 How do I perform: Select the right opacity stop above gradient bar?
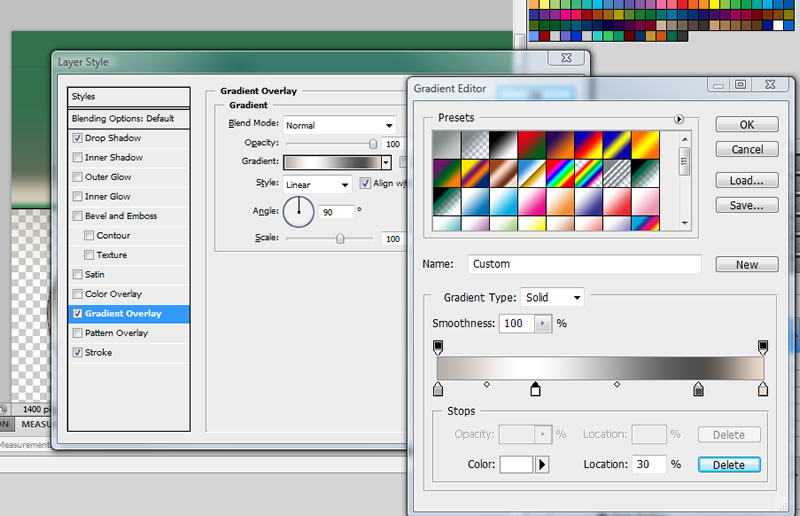763,347
